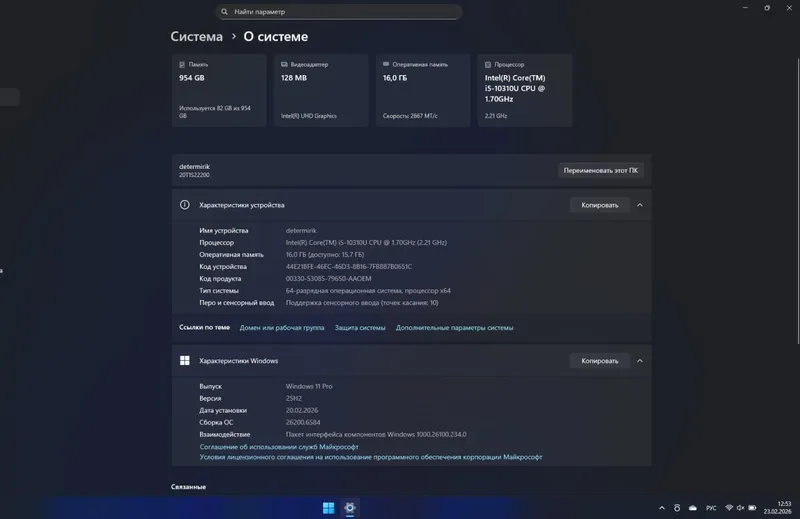The width and height of the screenshot is (800, 519).
Task: Select the install date '20.02.2026'
Action: pos(302,410)
